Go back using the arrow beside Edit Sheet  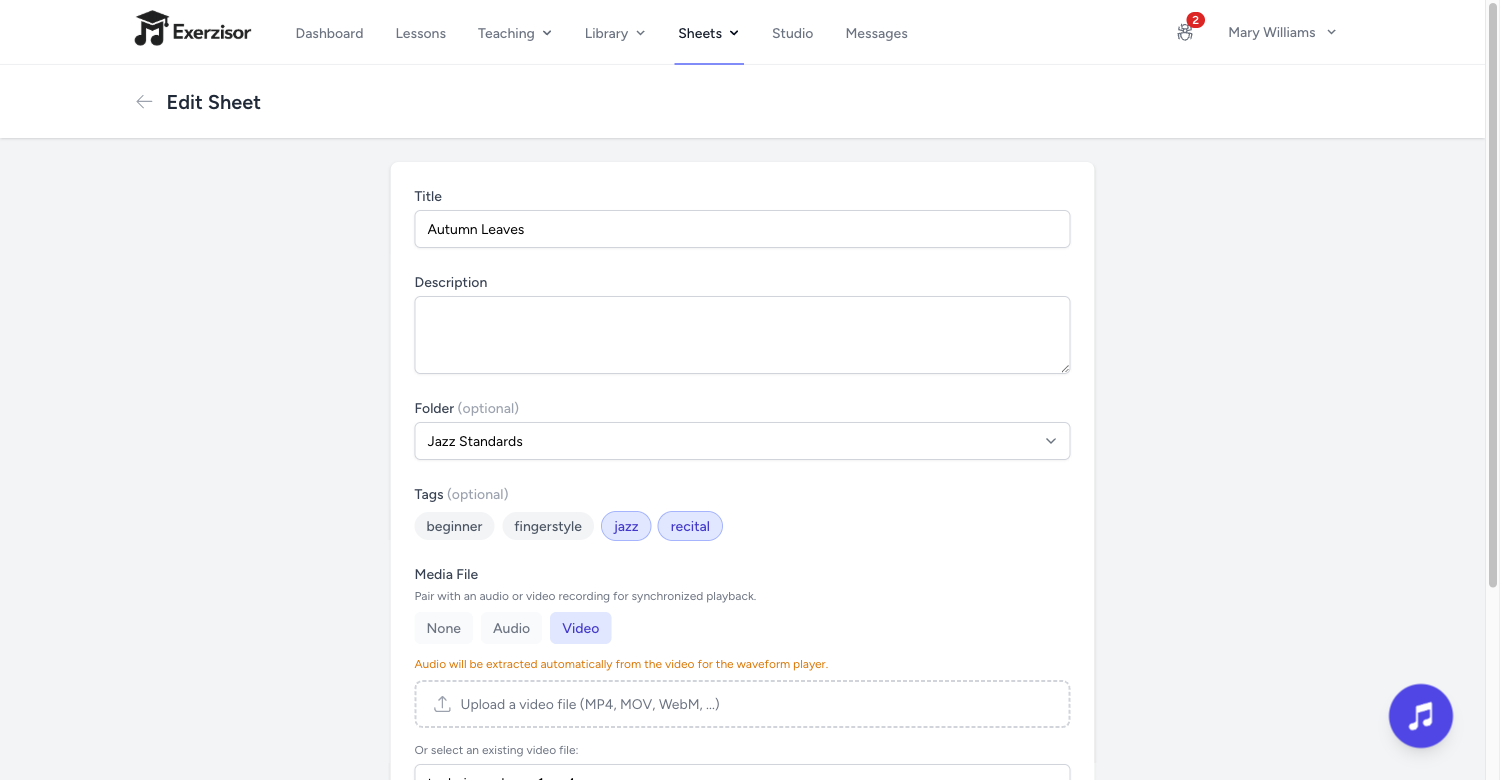coord(144,102)
